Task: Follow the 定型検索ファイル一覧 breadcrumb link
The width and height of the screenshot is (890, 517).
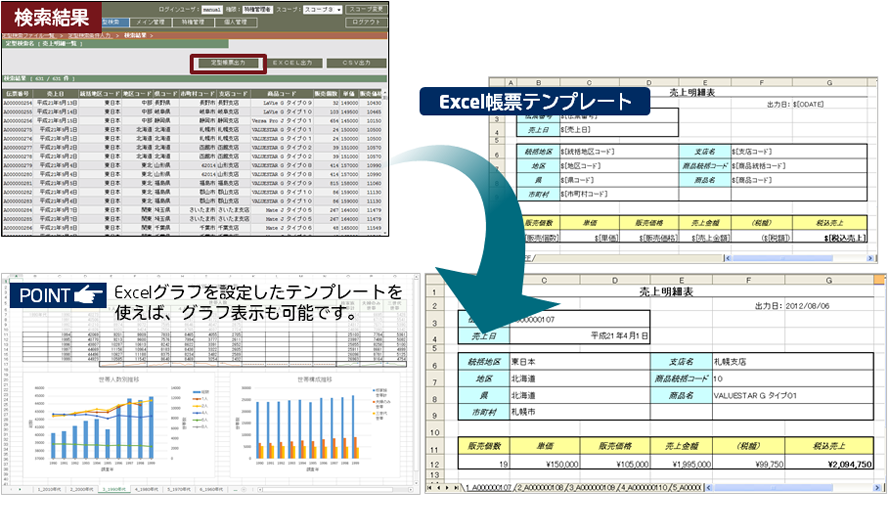Action: [28, 35]
